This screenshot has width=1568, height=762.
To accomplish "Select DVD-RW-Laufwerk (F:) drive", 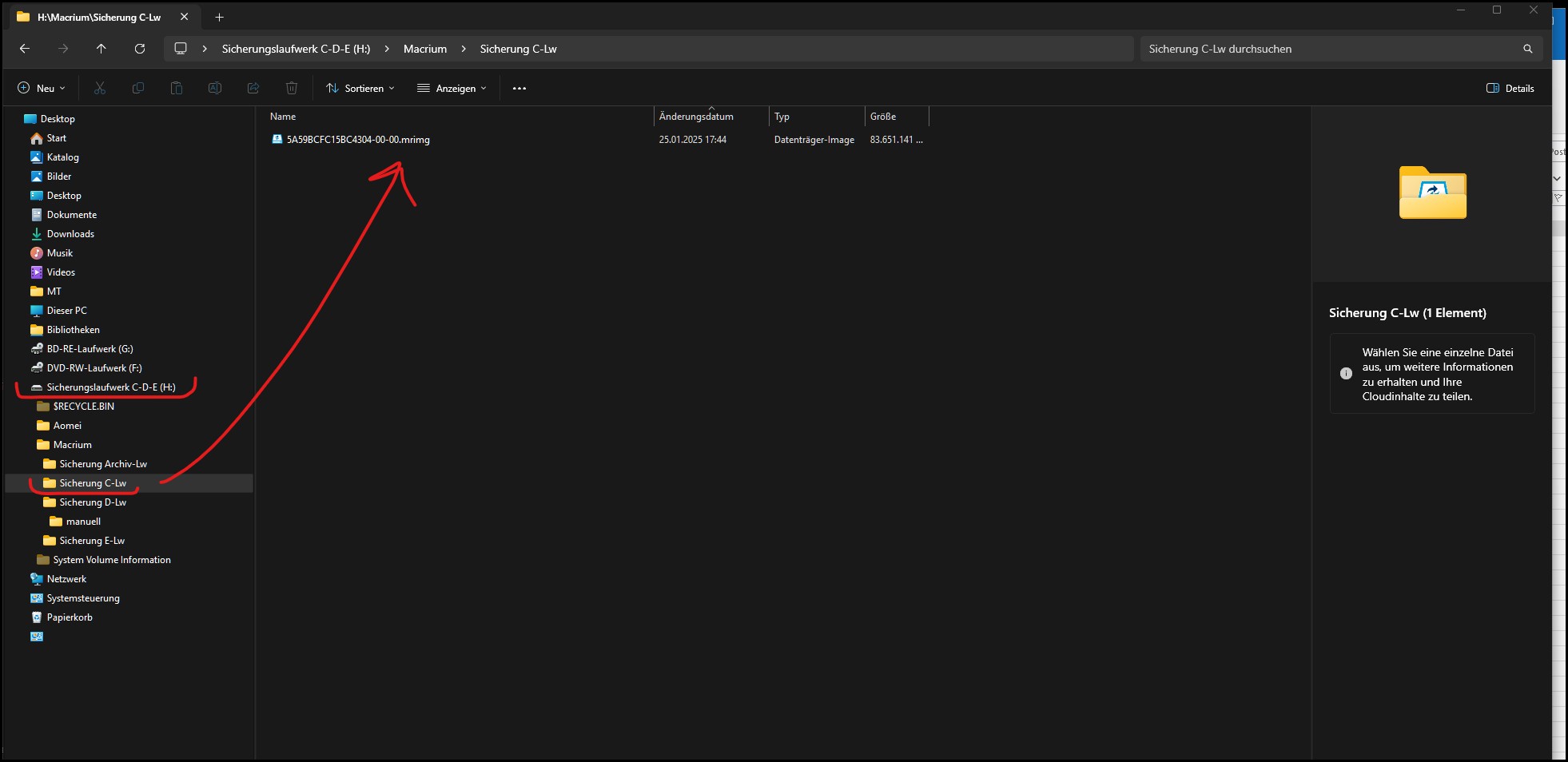I will pyautogui.click(x=94, y=368).
